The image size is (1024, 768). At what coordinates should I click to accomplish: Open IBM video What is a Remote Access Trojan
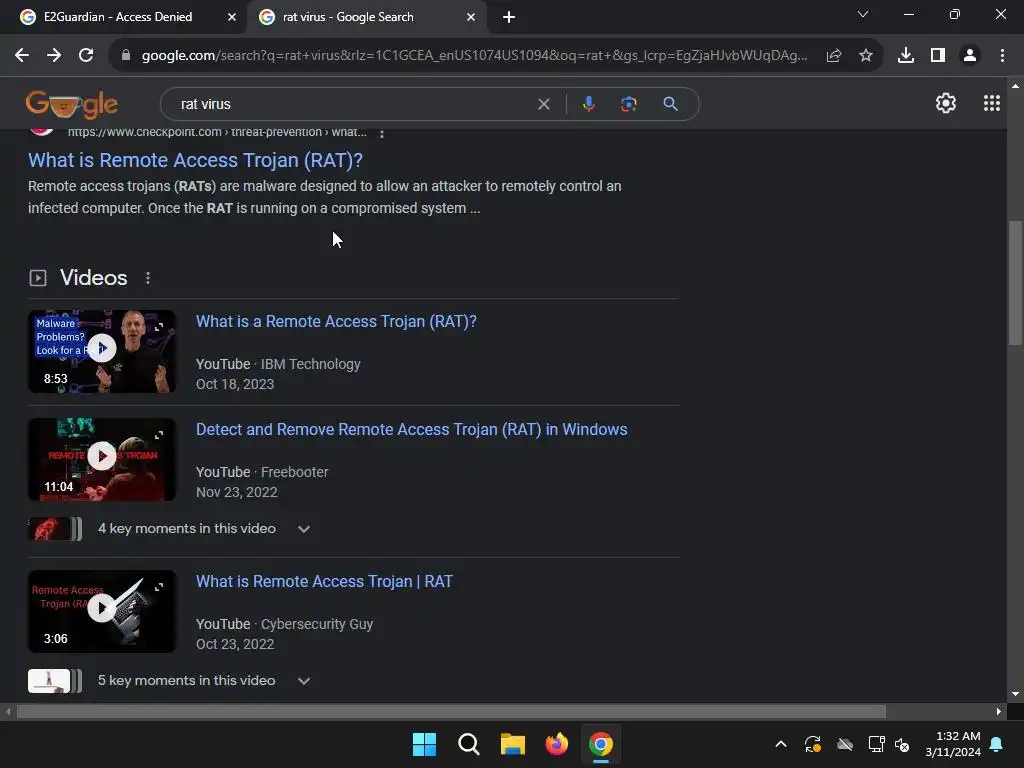[336, 321]
